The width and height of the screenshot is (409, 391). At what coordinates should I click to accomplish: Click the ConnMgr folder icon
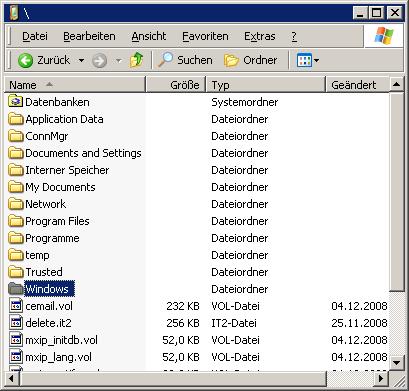(x=15, y=136)
